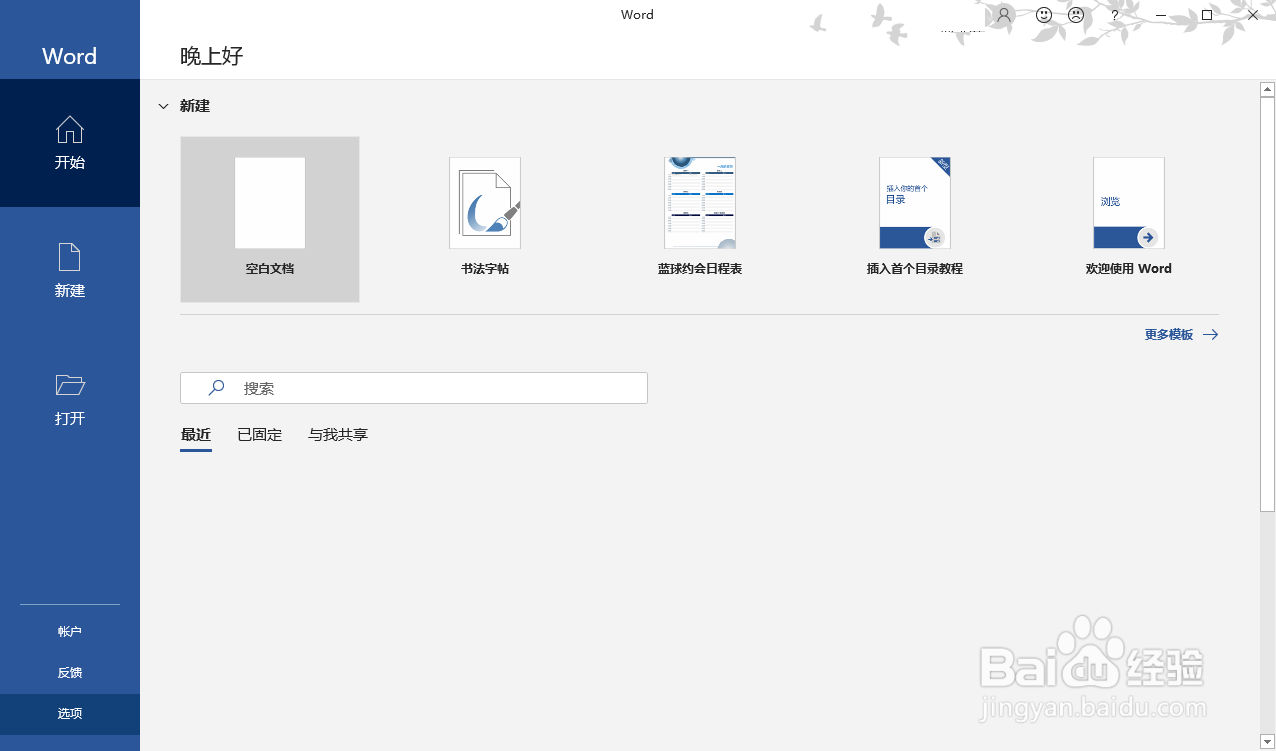This screenshot has height=751, width=1276.
Task: Switch to the 最近 tab
Action: coord(196,435)
